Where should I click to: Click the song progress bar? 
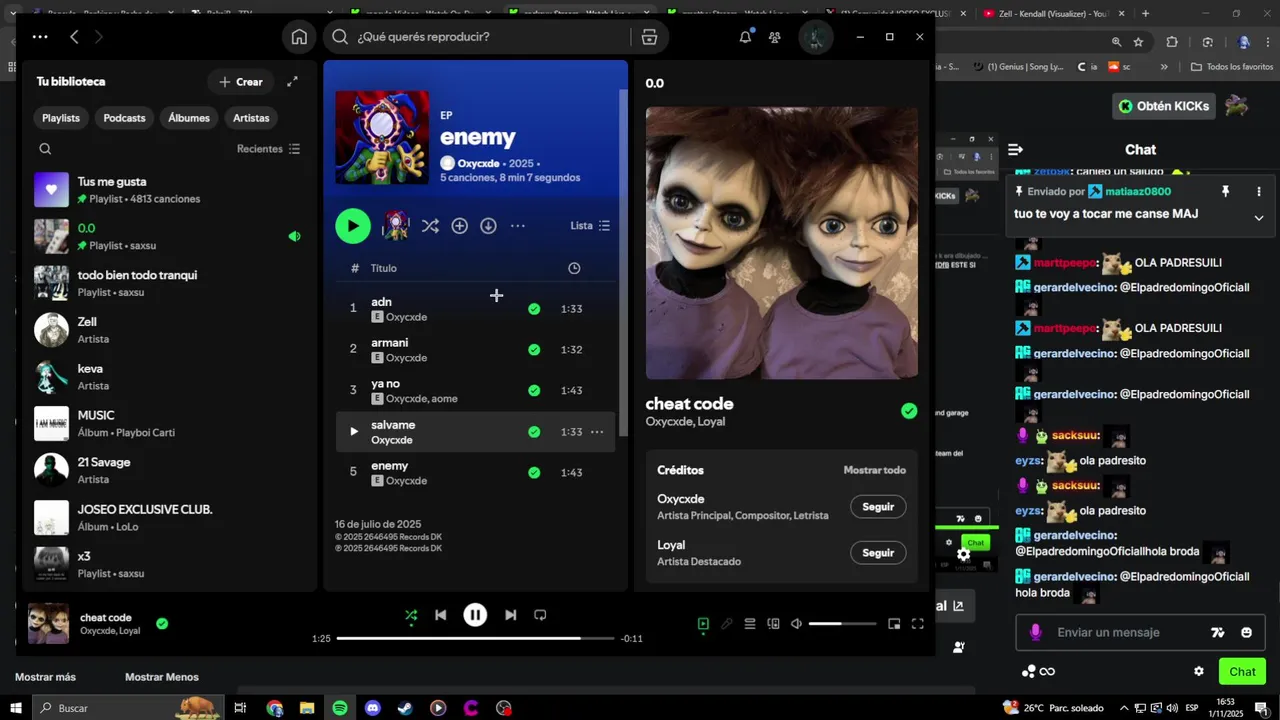[475, 638]
